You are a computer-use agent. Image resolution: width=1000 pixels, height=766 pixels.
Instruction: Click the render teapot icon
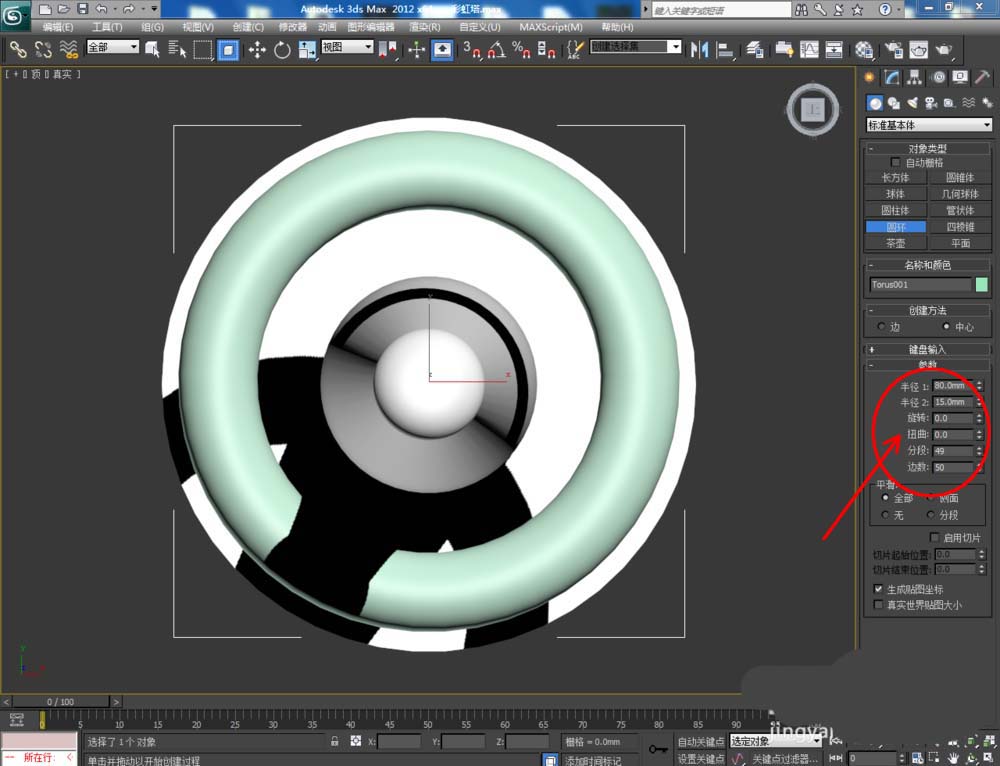(943, 49)
